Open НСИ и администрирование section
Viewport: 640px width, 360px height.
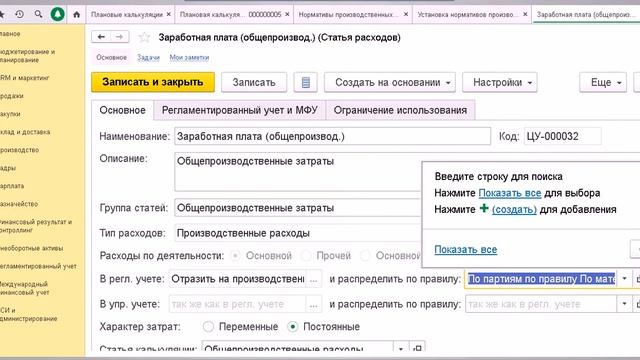coord(29,314)
